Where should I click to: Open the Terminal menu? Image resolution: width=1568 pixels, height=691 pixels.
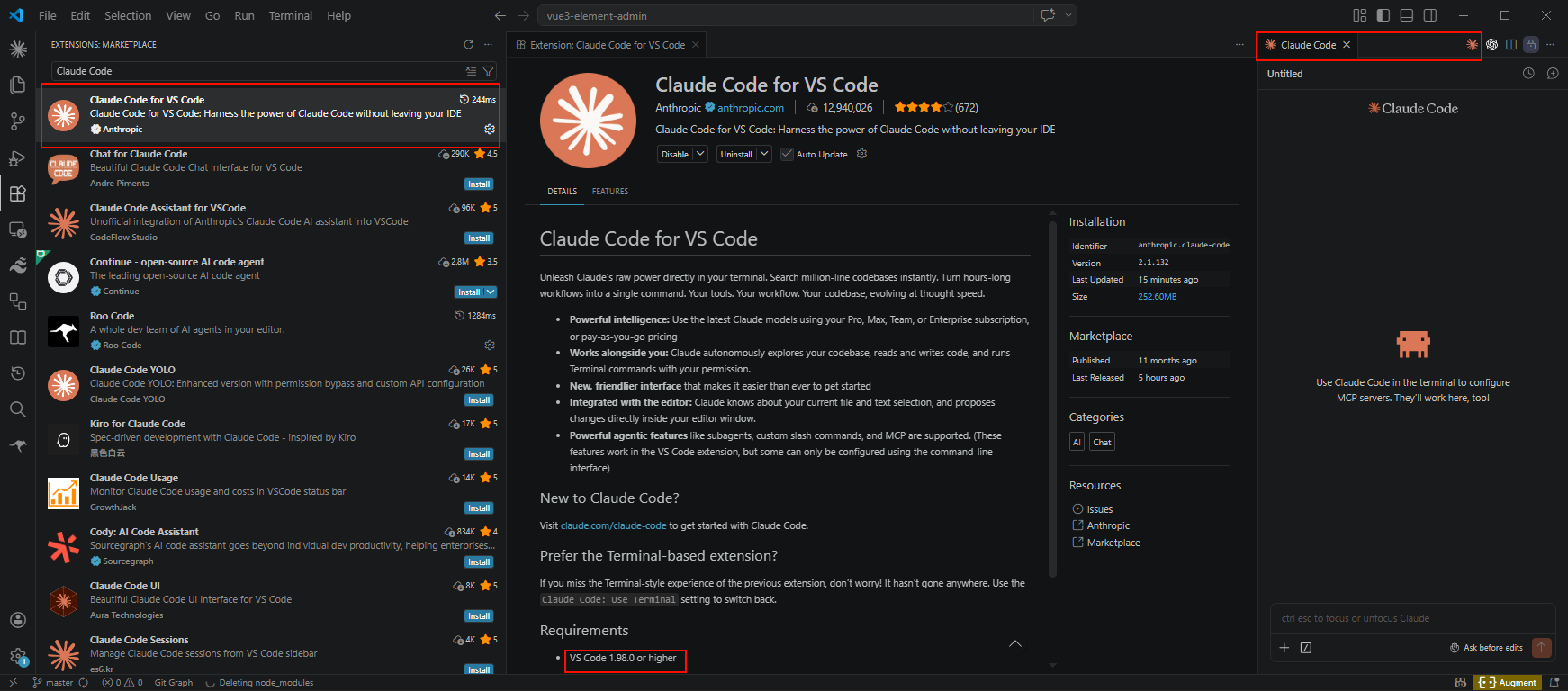(x=290, y=15)
